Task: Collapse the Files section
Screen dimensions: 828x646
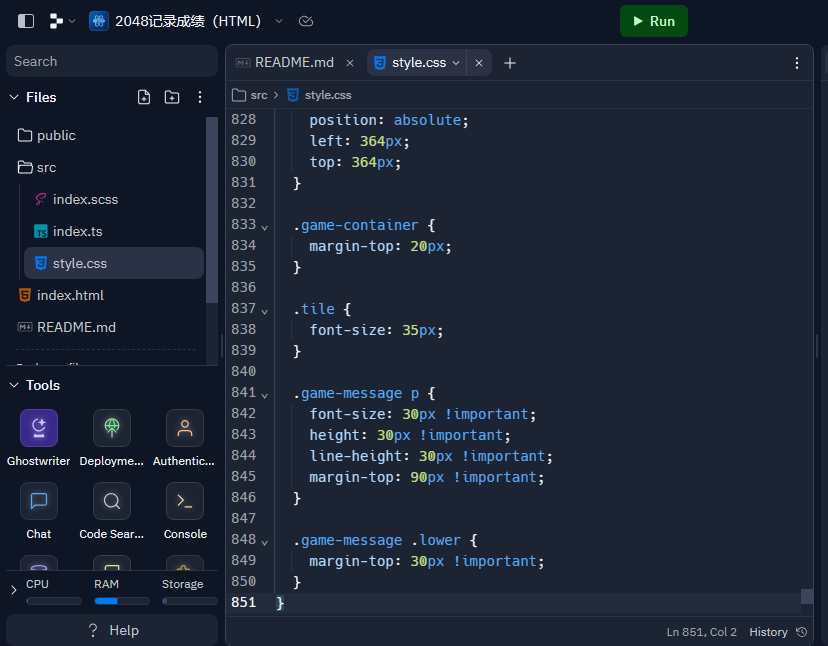Action: (x=14, y=97)
